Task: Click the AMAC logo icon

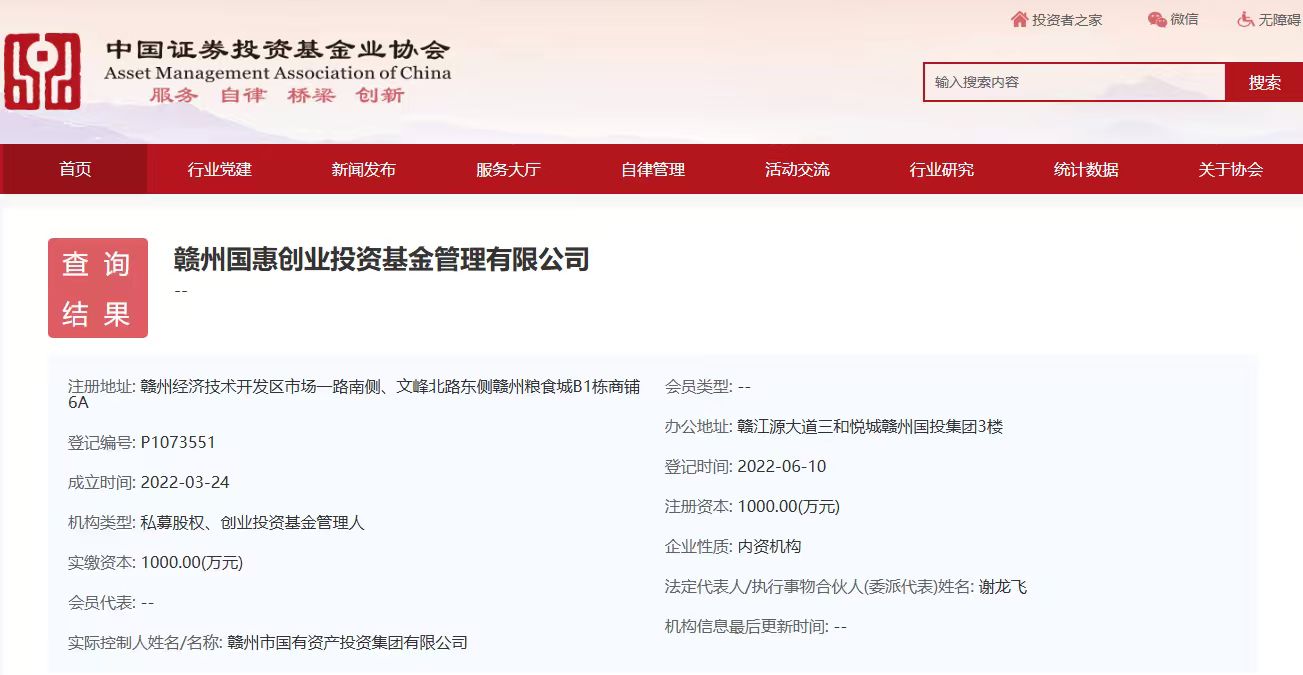Action: point(43,72)
